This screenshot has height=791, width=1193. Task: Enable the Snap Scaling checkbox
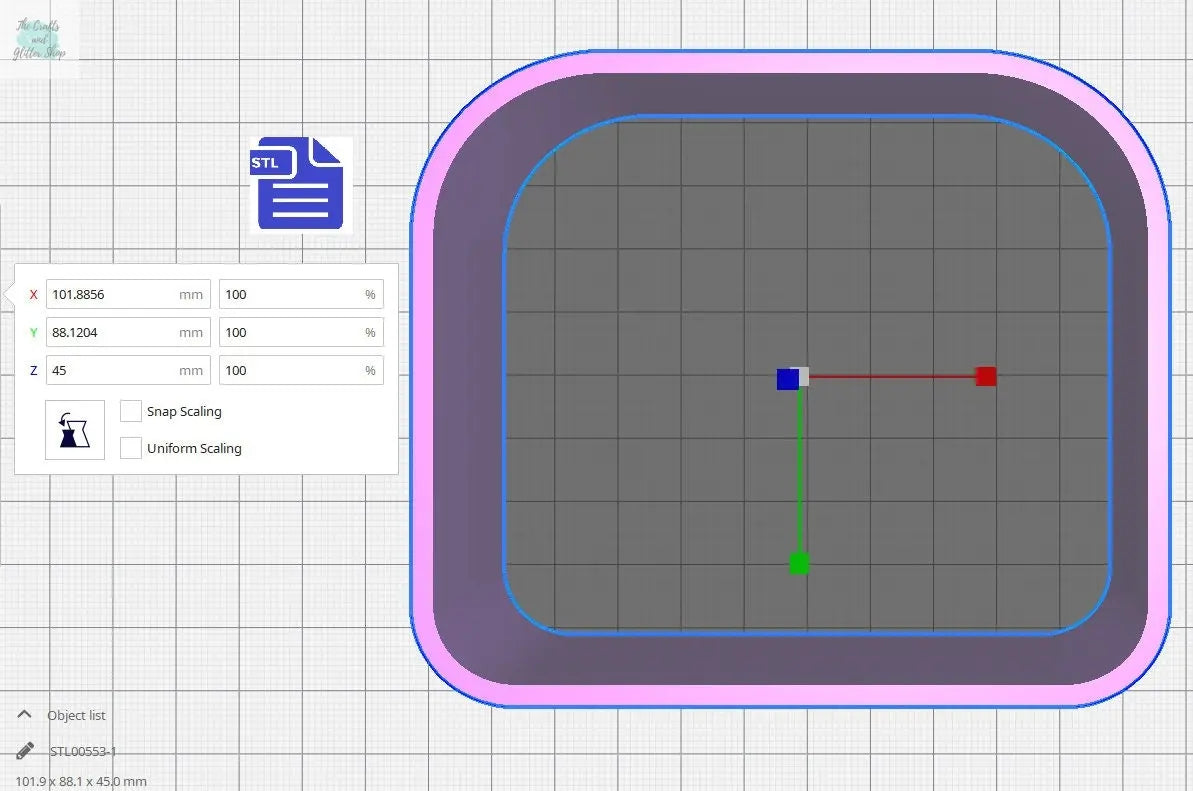131,411
